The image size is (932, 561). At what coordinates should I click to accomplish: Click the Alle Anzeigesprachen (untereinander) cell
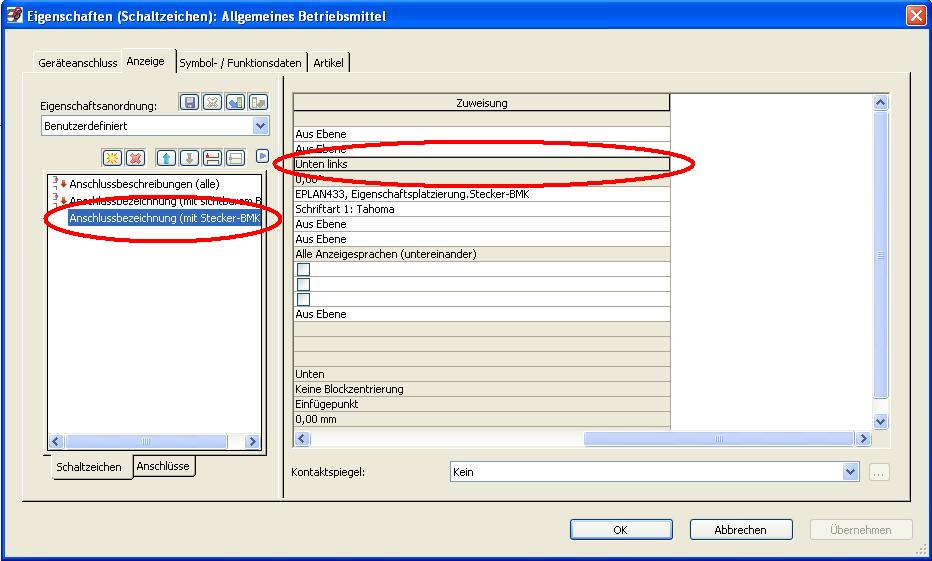(481, 254)
